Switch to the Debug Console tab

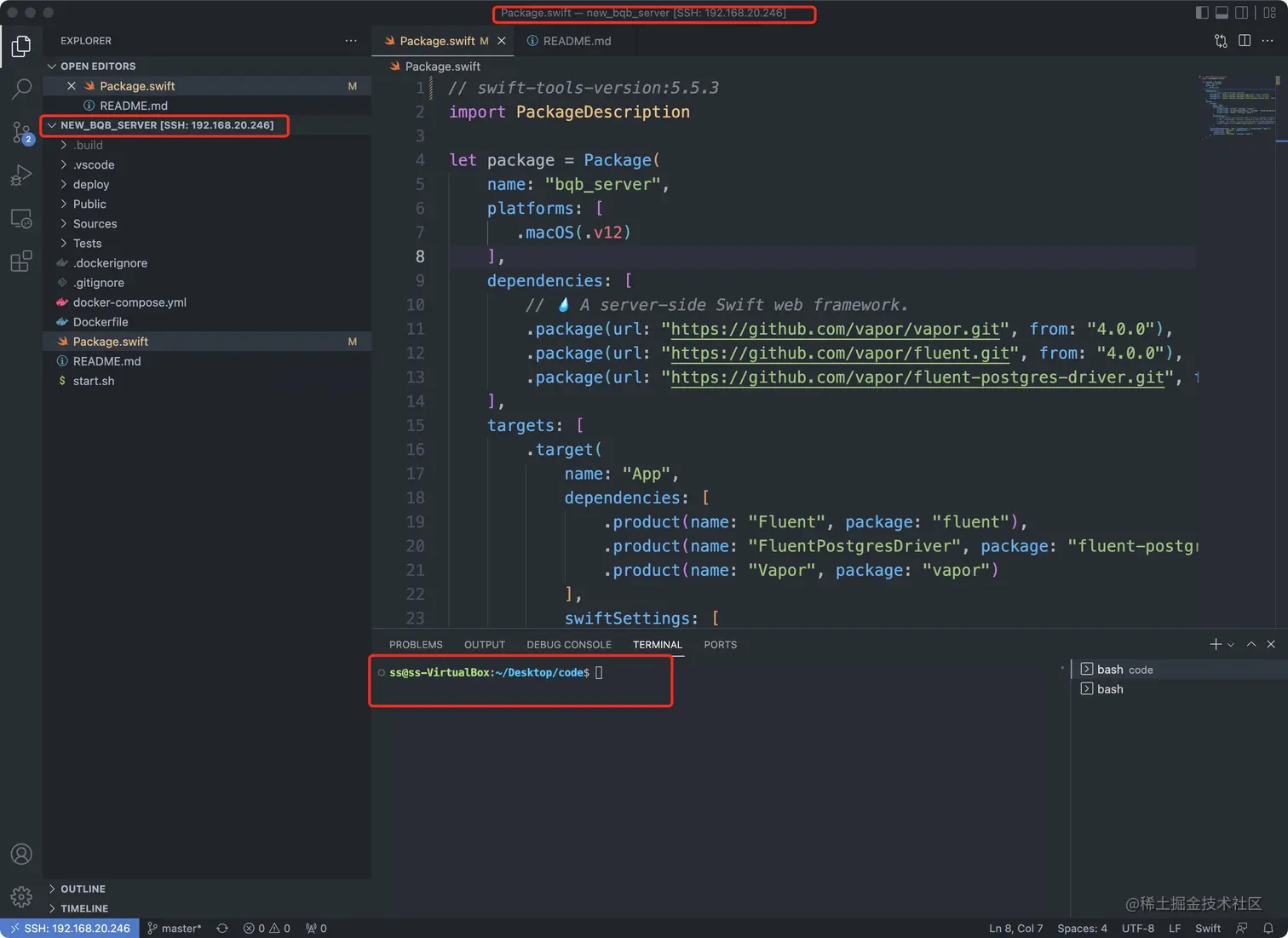[x=569, y=645]
